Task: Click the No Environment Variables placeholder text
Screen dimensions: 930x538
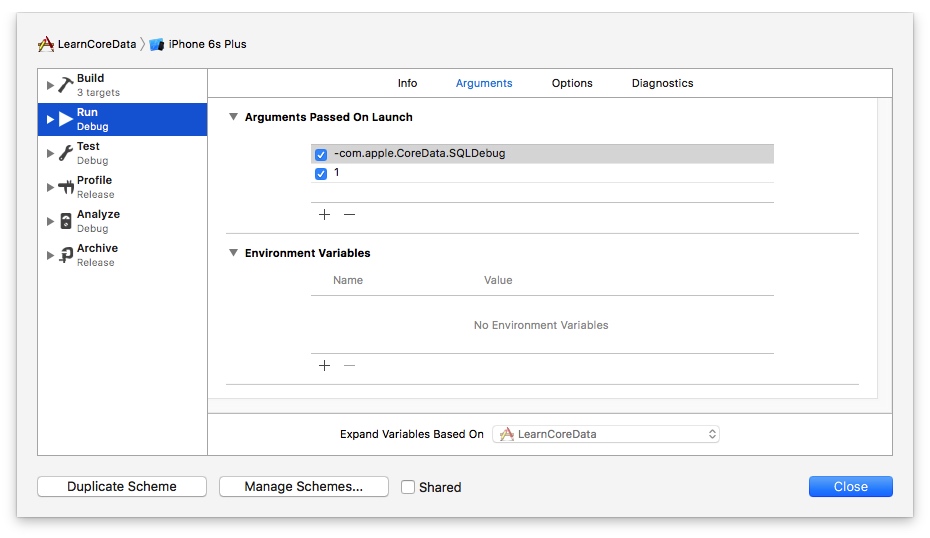Action: (x=541, y=325)
